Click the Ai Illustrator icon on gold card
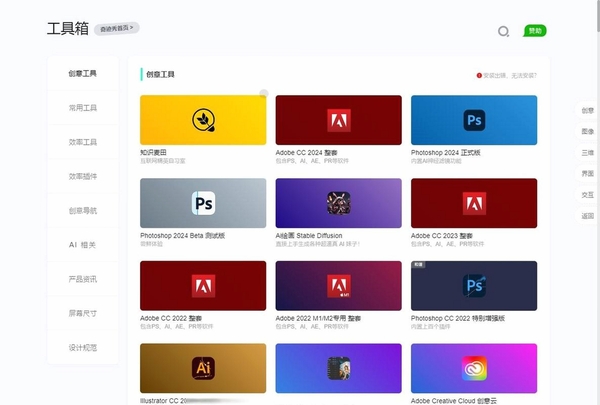 203,368
